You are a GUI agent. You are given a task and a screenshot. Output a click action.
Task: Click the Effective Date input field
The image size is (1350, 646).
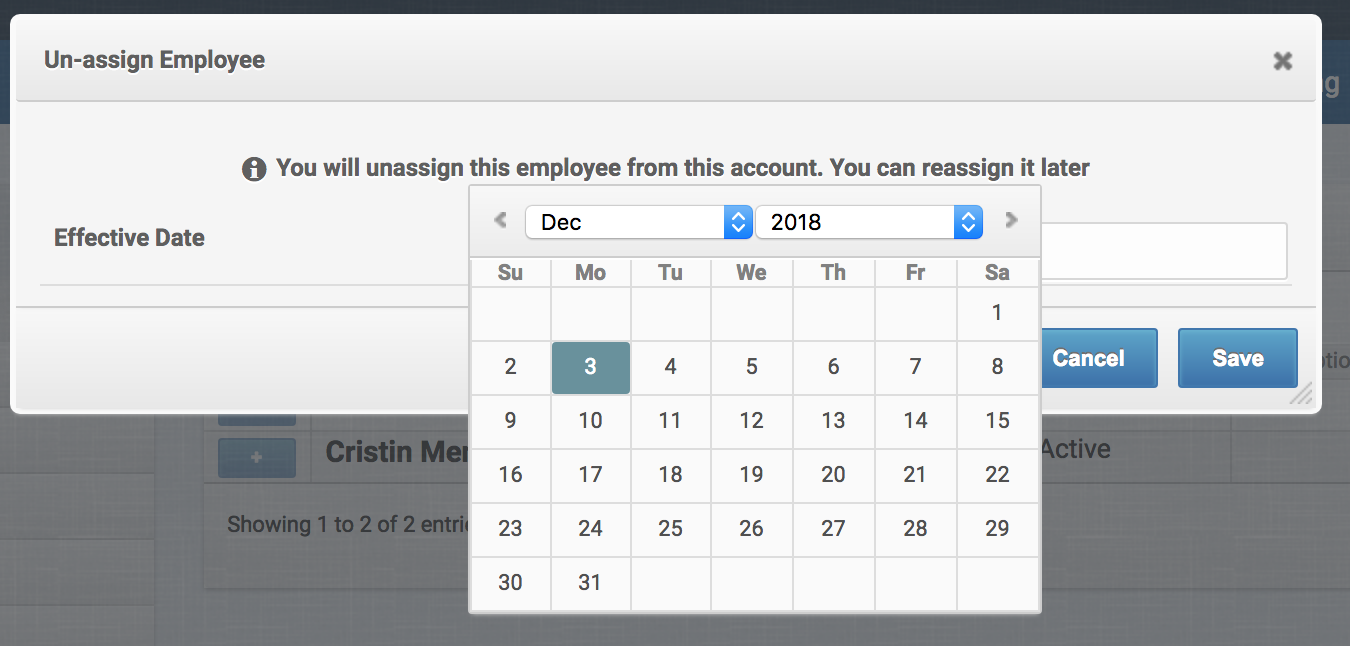point(1162,251)
